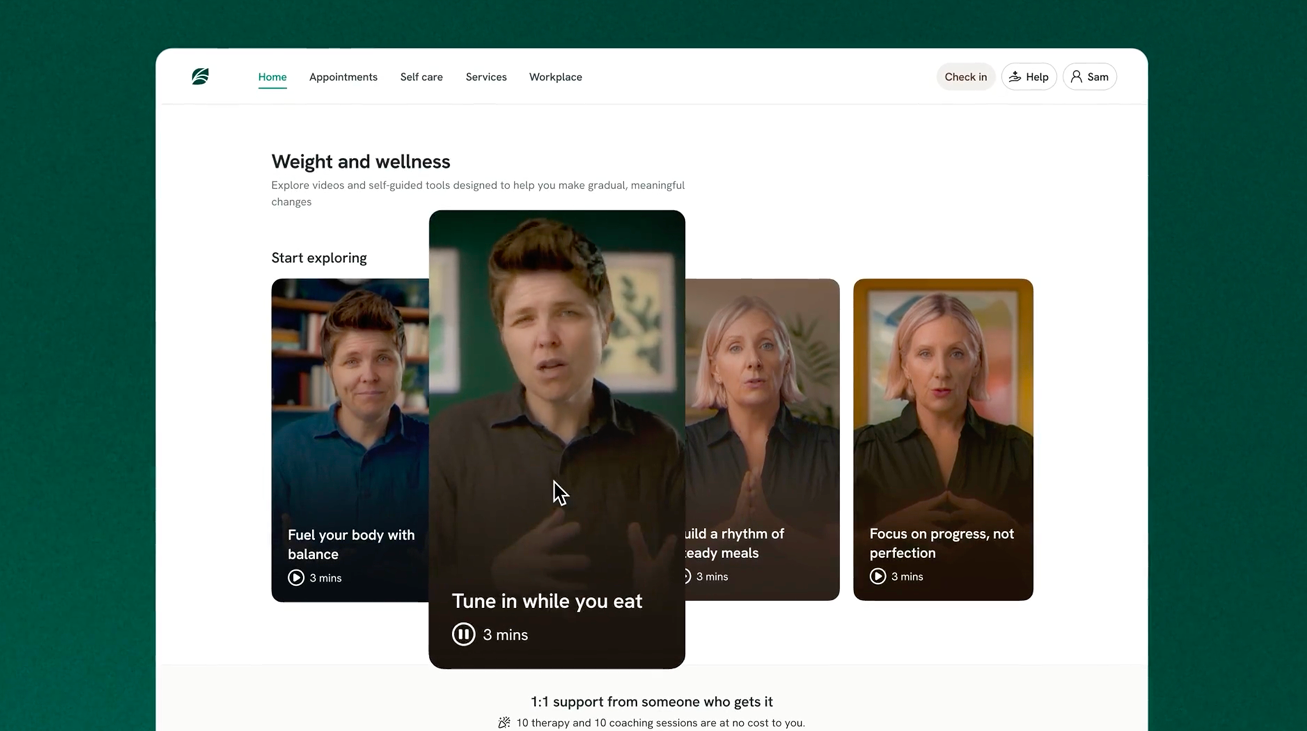The height and width of the screenshot is (731, 1307).
Task: Open the Home tab
Action: (272, 77)
